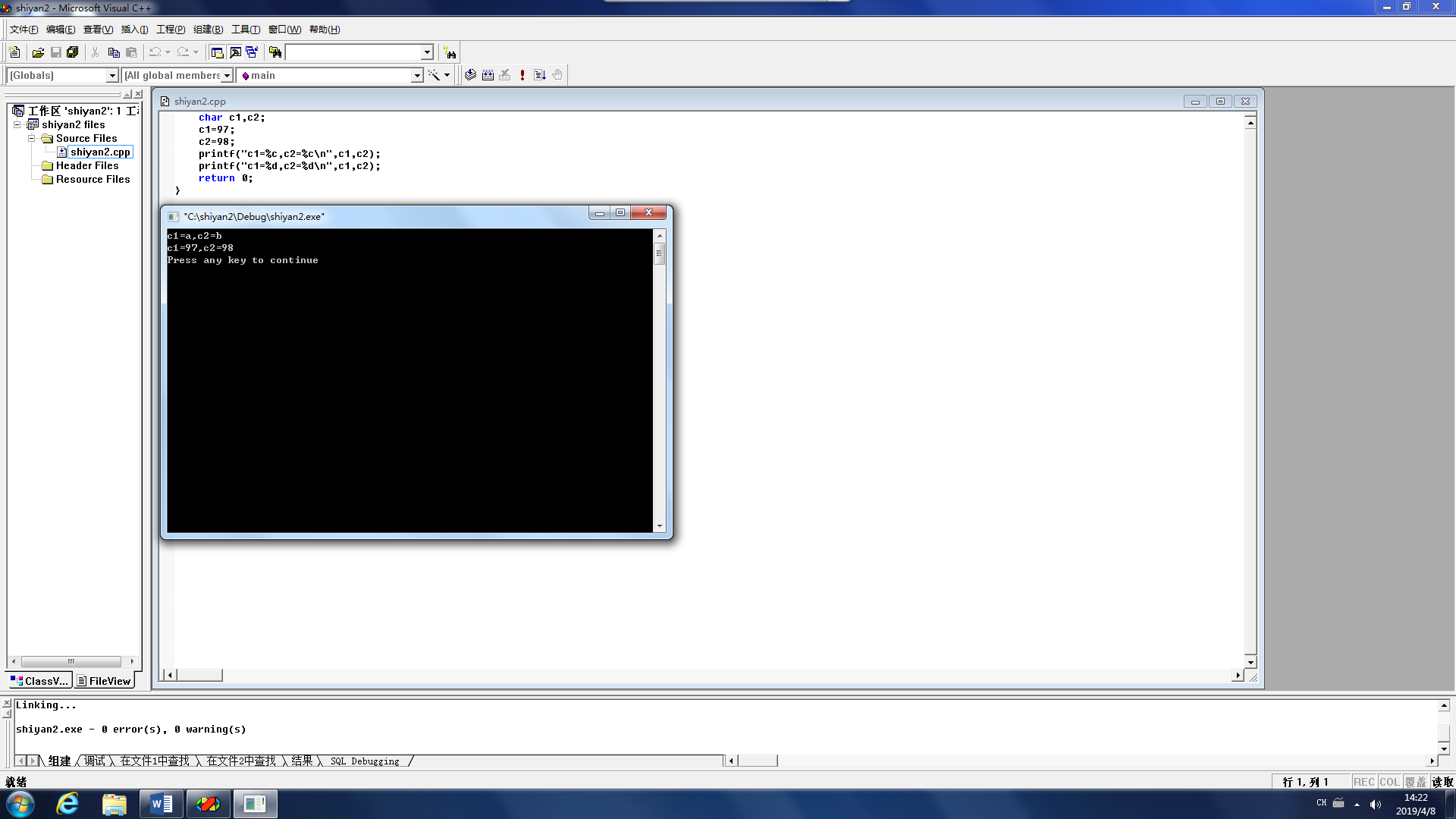Image resolution: width=1456 pixels, height=819 pixels.
Task: Open the All global members dropdown
Action: pyautogui.click(x=227, y=75)
